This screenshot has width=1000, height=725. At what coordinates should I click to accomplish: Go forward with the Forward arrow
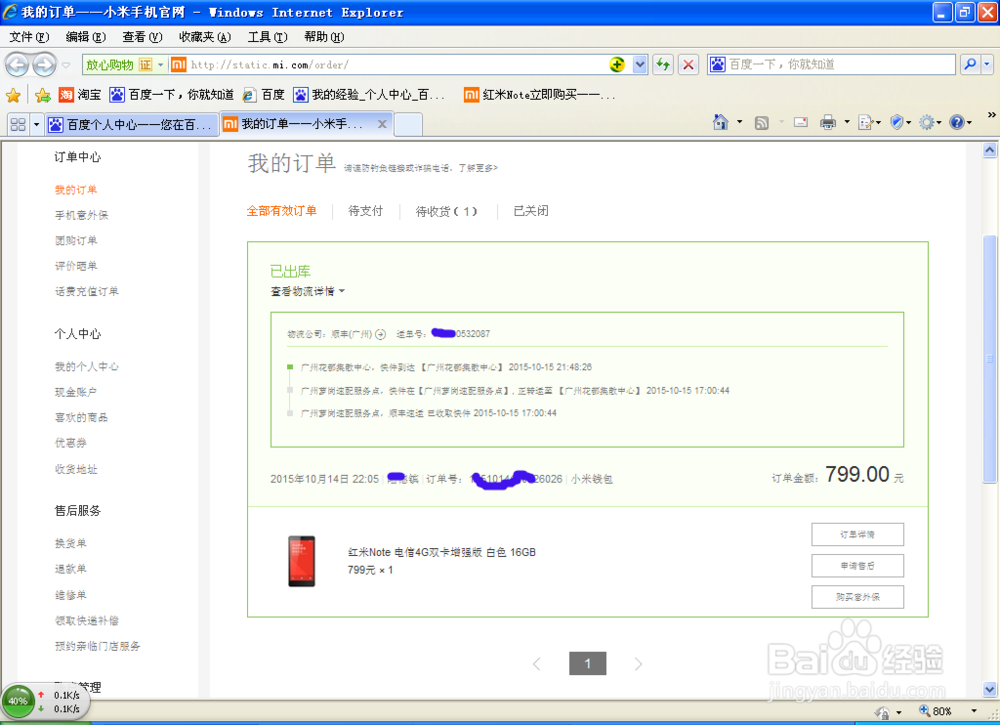pos(44,64)
